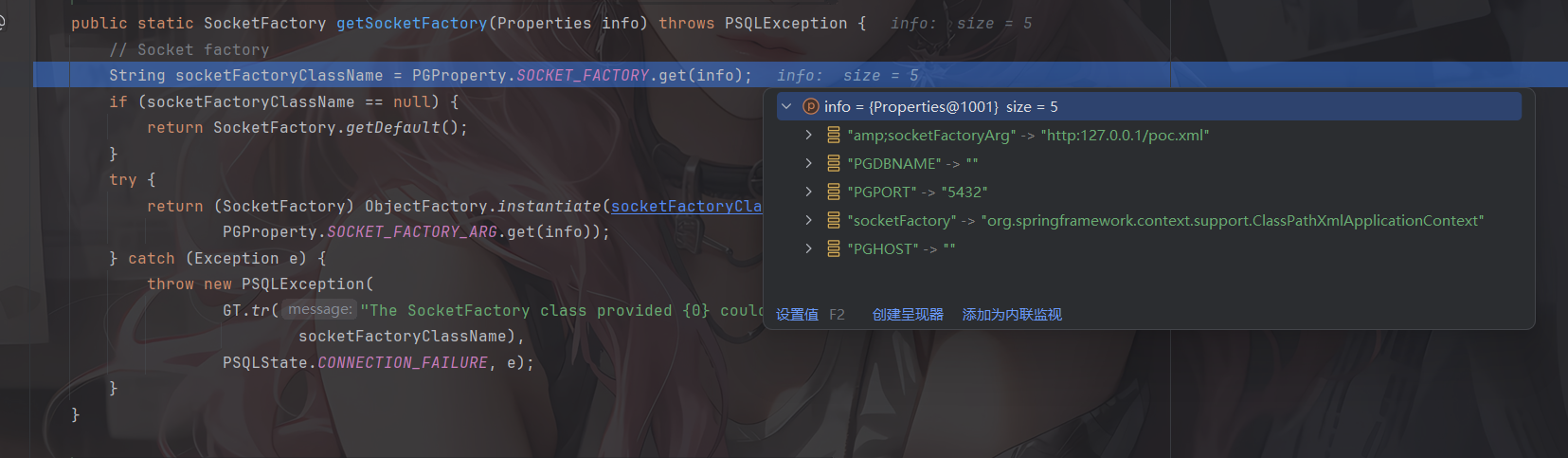Click the 添加为内联监视 link

[1012, 315]
